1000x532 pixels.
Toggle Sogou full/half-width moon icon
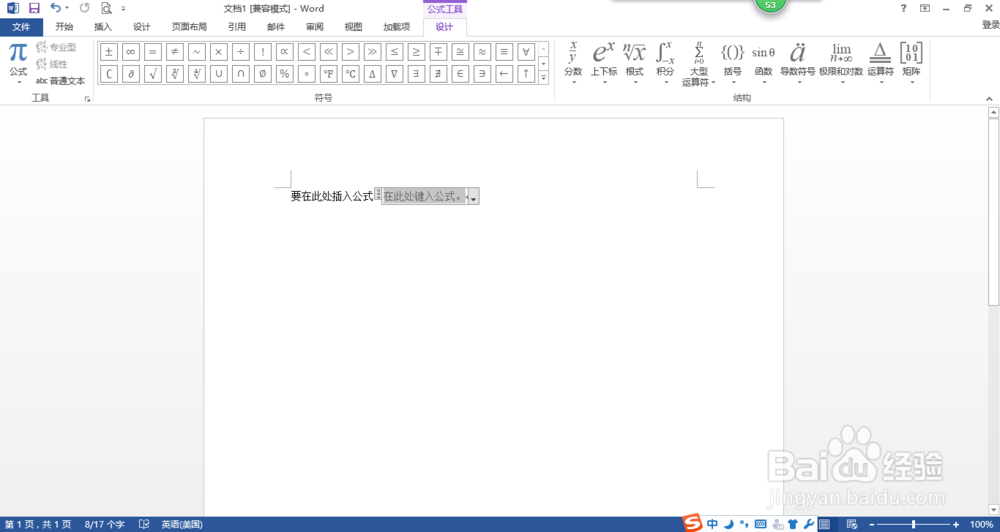point(729,524)
